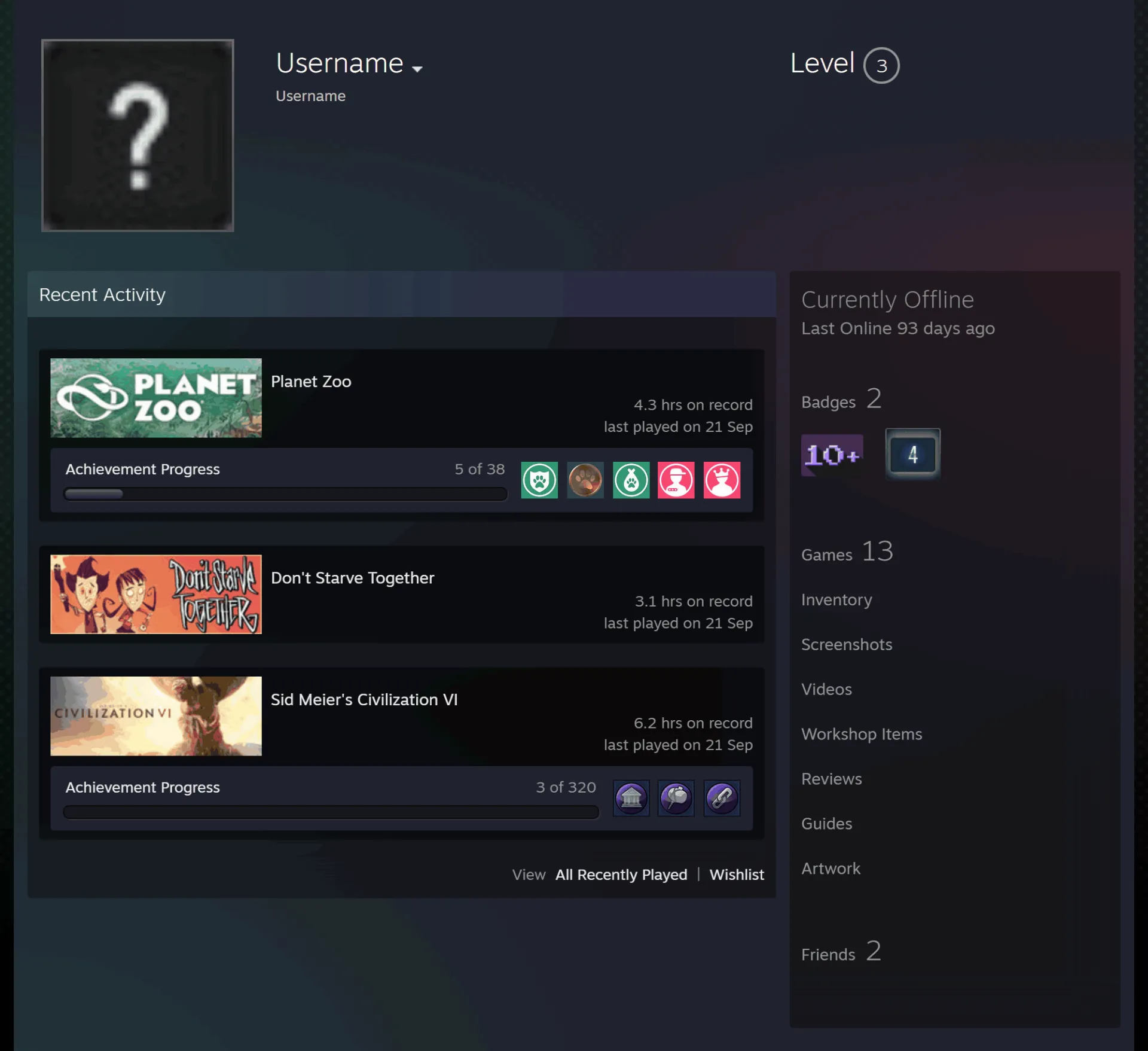Click Civilization VI achievement progress bar
This screenshot has height=1051, width=1148.
coord(331,812)
